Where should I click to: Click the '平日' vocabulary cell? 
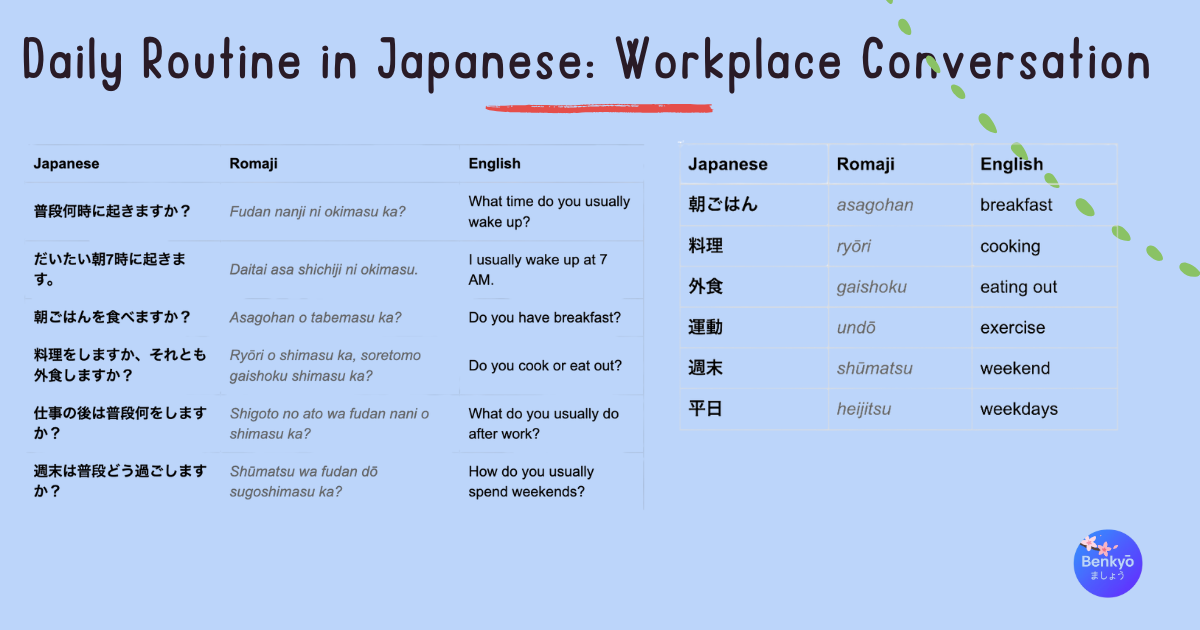[706, 409]
